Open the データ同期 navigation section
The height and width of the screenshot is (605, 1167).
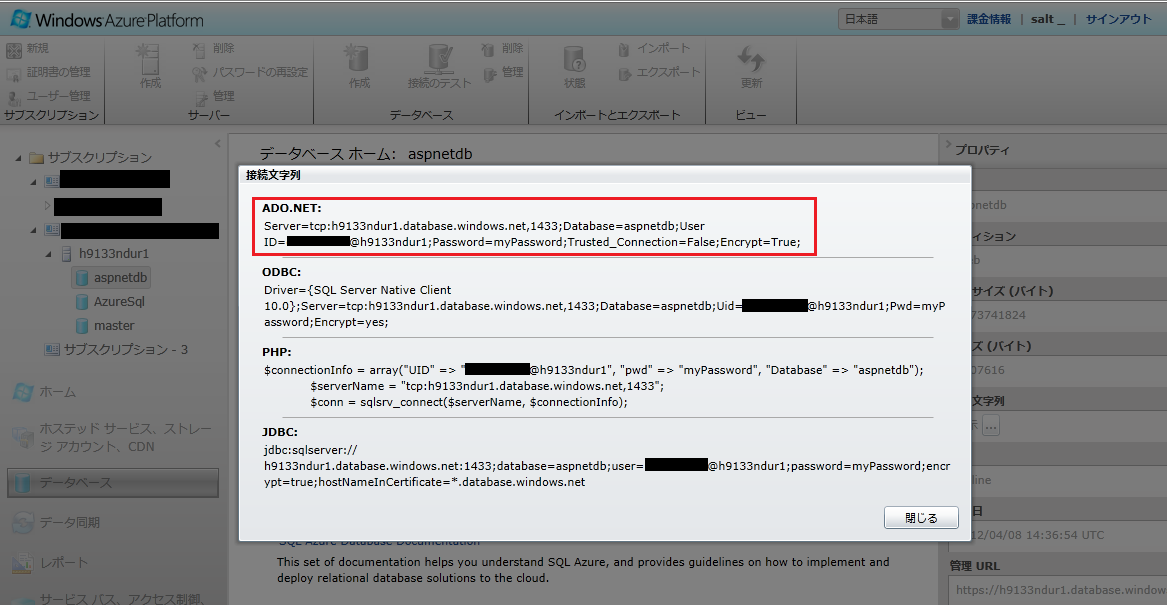tap(68, 522)
